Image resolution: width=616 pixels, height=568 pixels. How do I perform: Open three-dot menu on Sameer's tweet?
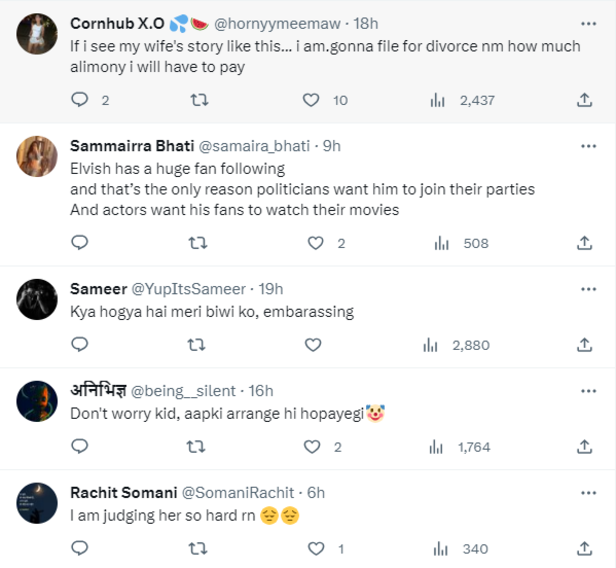(x=586, y=289)
